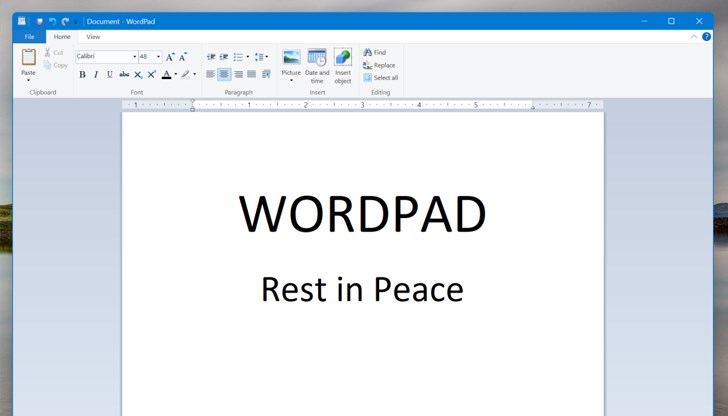Center-align the text
The width and height of the screenshot is (728, 416).
click(224, 74)
